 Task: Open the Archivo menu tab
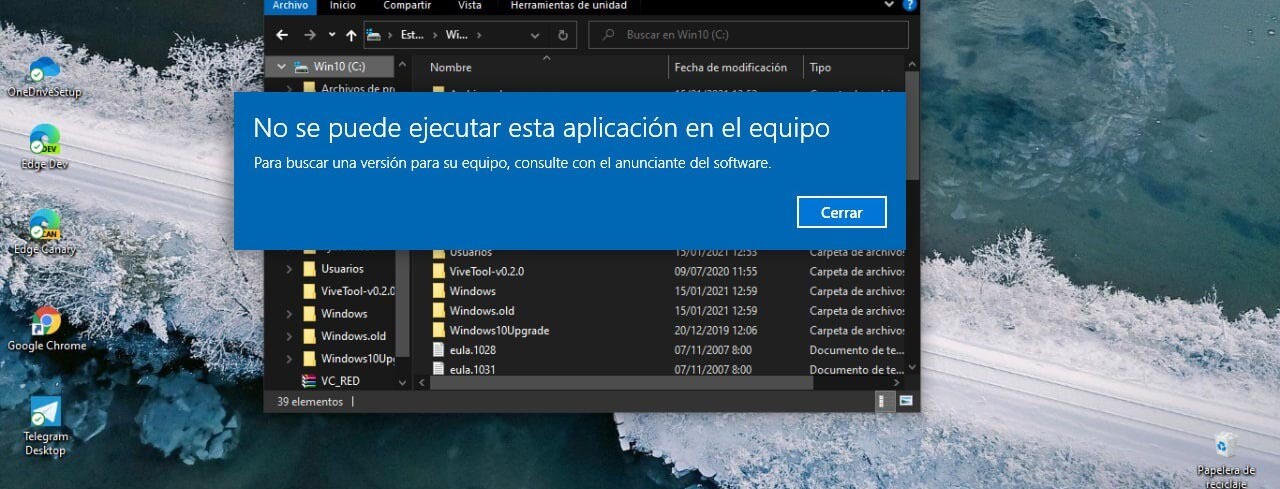point(290,5)
